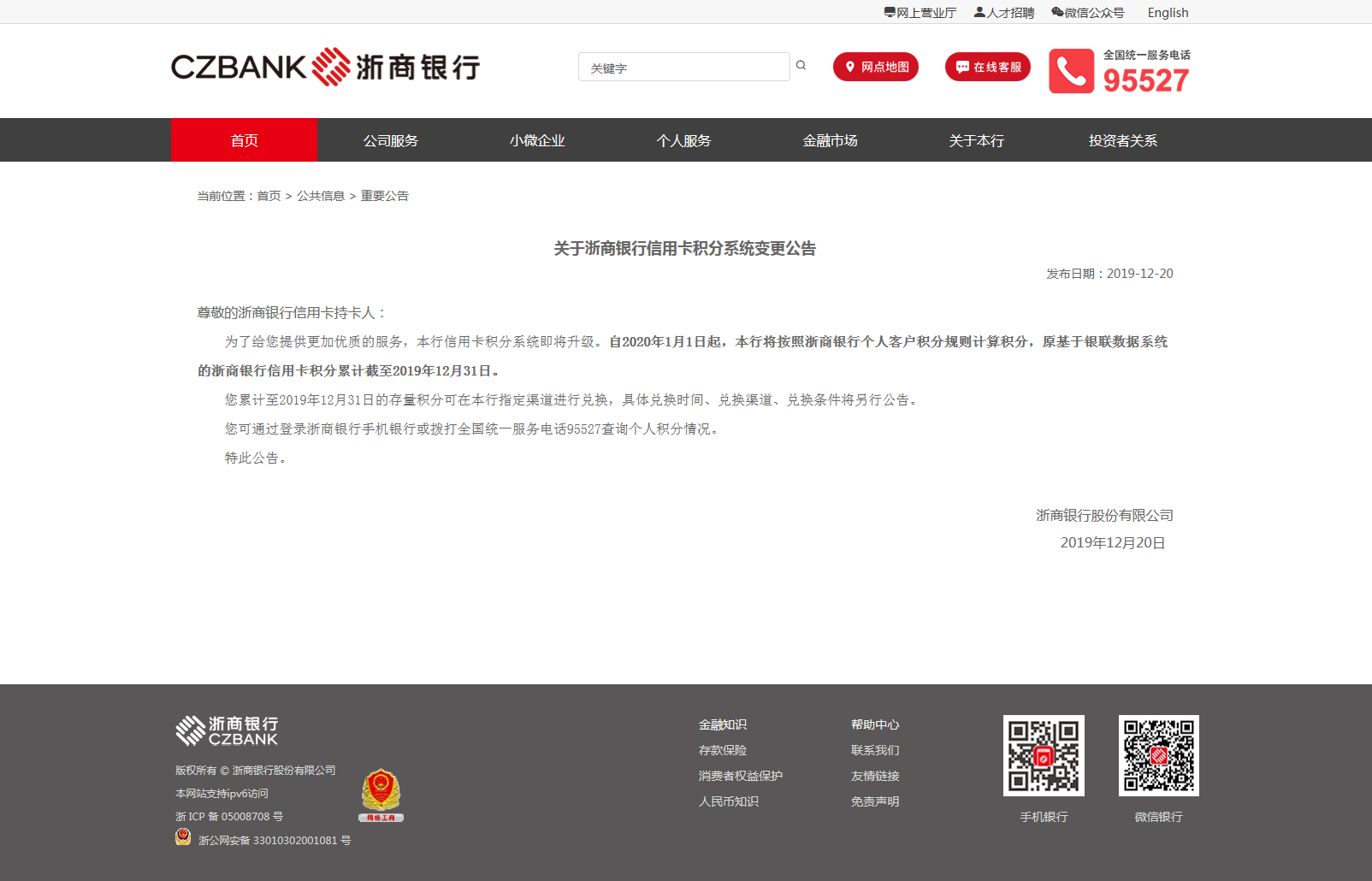Screen dimensions: 1372x881
Task: Go to 首页 in the breadcrumb
Action: tap(269, 196)
